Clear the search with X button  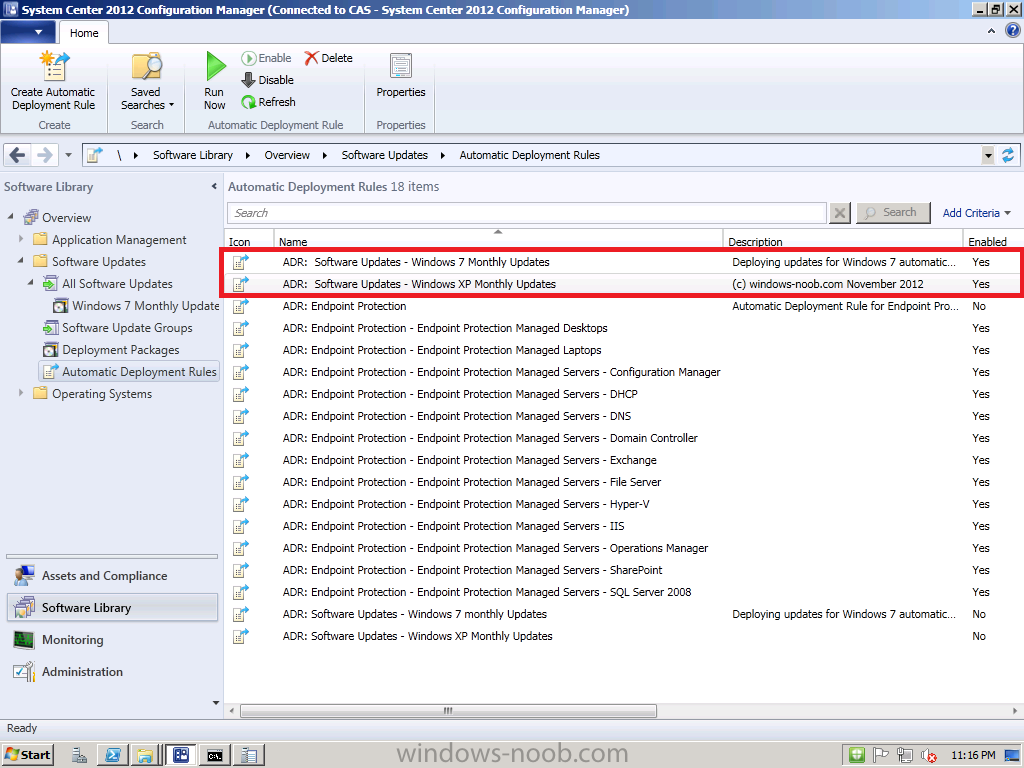840,213
